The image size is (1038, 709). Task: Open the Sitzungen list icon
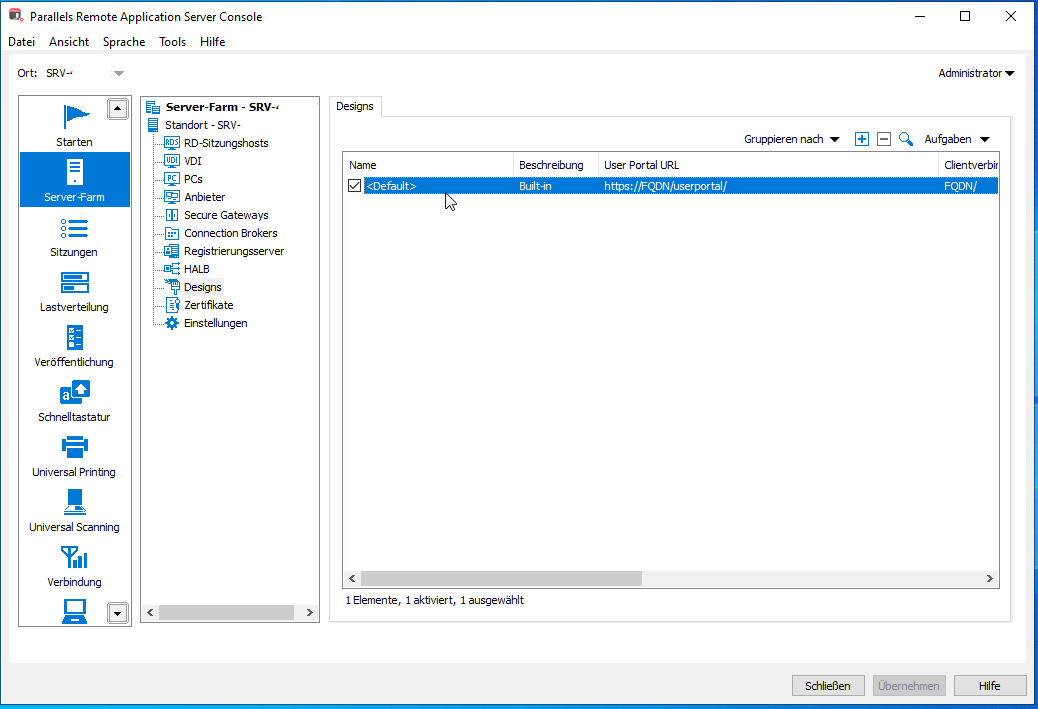pos(74,228)
